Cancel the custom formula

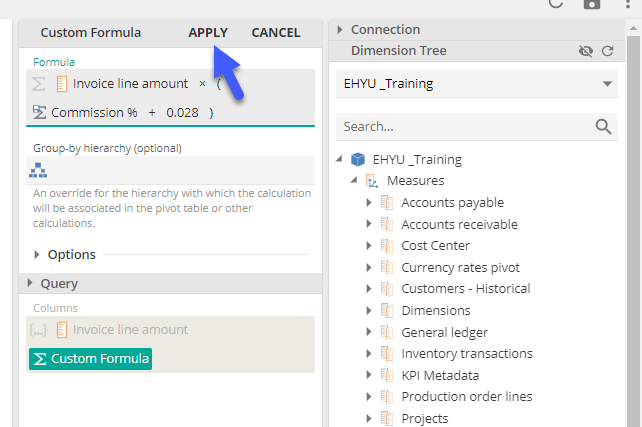pos(275,33)
